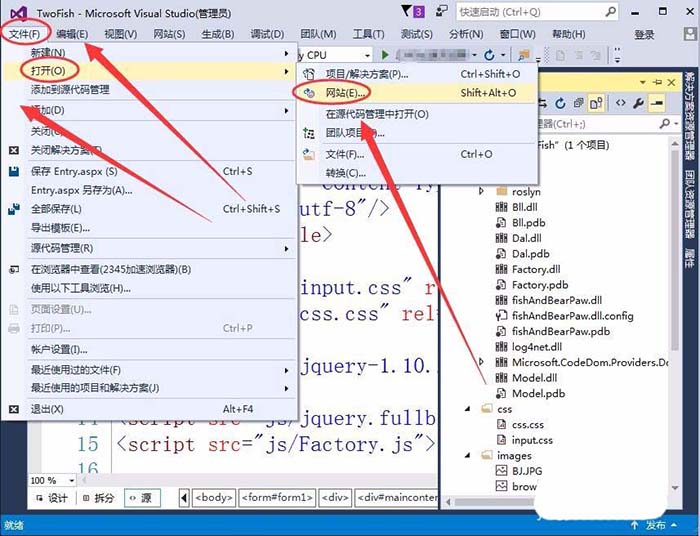Click the 发布 button in status bar
Image resolution: width=700 pixels, height=536 pixels.
point(655,525)
